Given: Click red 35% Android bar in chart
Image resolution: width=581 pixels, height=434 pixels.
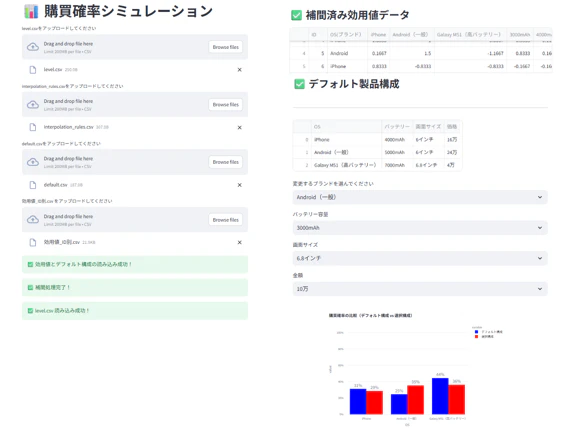Looking at the screenshot, I should coord(416,400).
